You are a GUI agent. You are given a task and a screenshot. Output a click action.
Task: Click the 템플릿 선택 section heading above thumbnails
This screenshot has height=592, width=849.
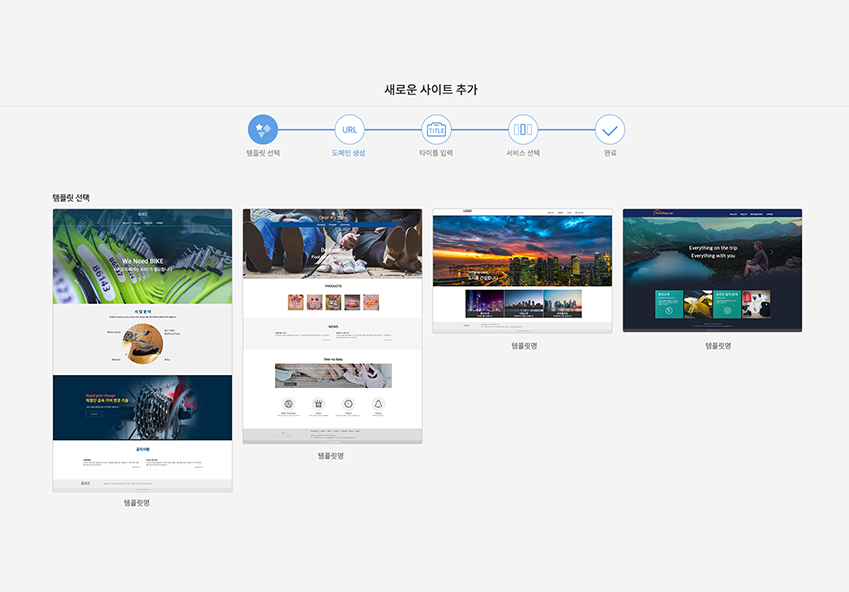point(71,198)
